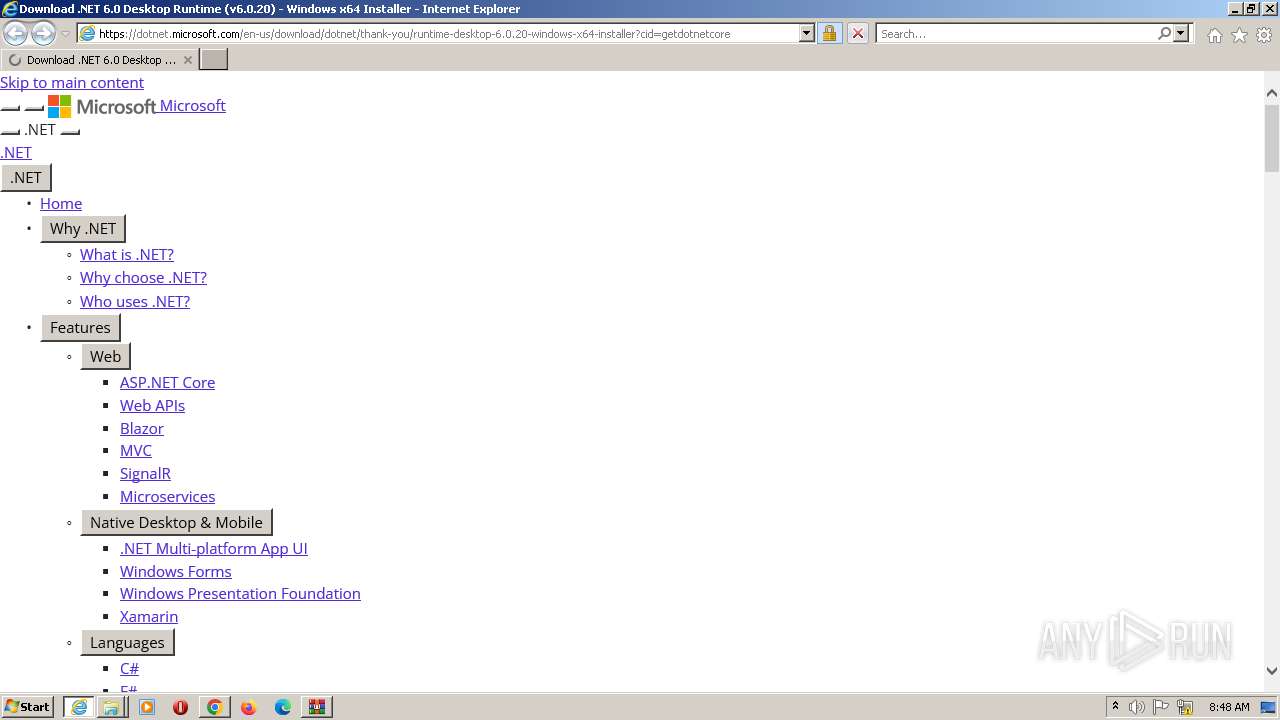Image resolution: width=1280 pixels, height=720 pixels.
Task: Click the network tray icon
Action: 1185,707
